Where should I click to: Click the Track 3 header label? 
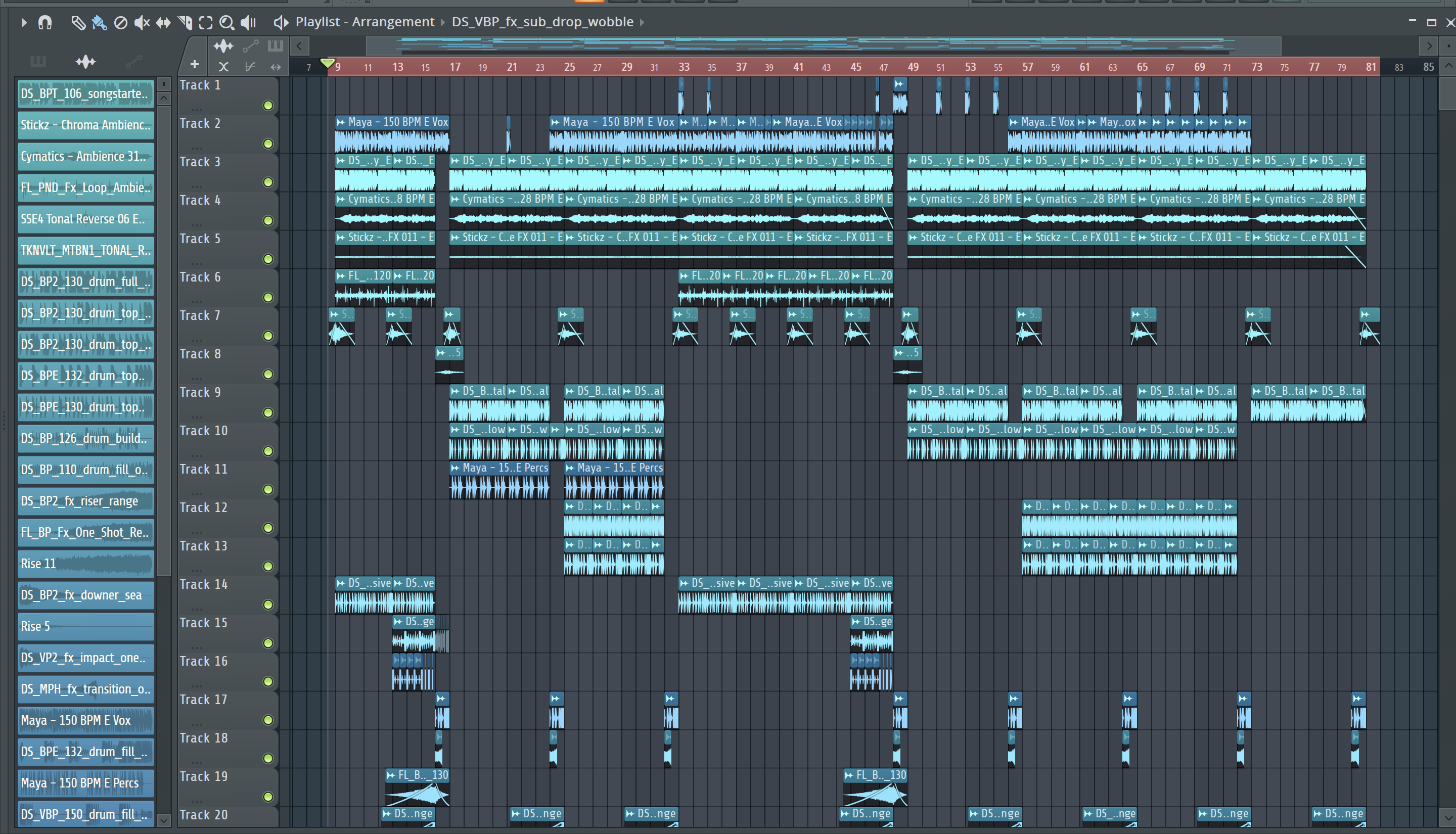[x=200, y=162]
